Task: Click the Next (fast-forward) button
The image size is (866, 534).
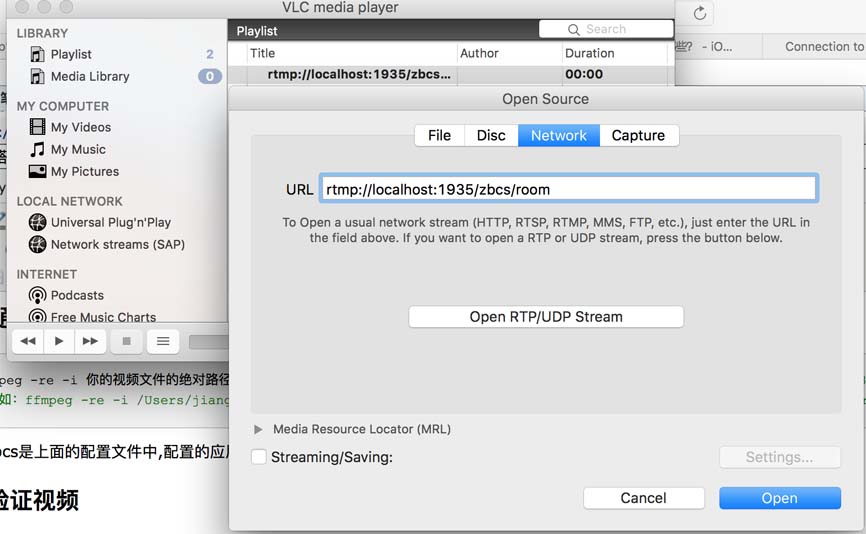Action: point(90,341)
